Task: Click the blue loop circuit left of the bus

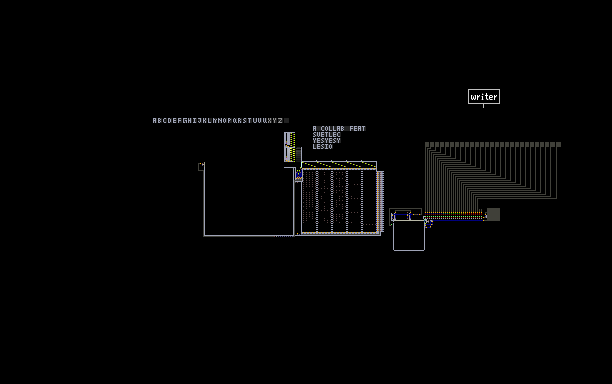Action: point(401,216)
